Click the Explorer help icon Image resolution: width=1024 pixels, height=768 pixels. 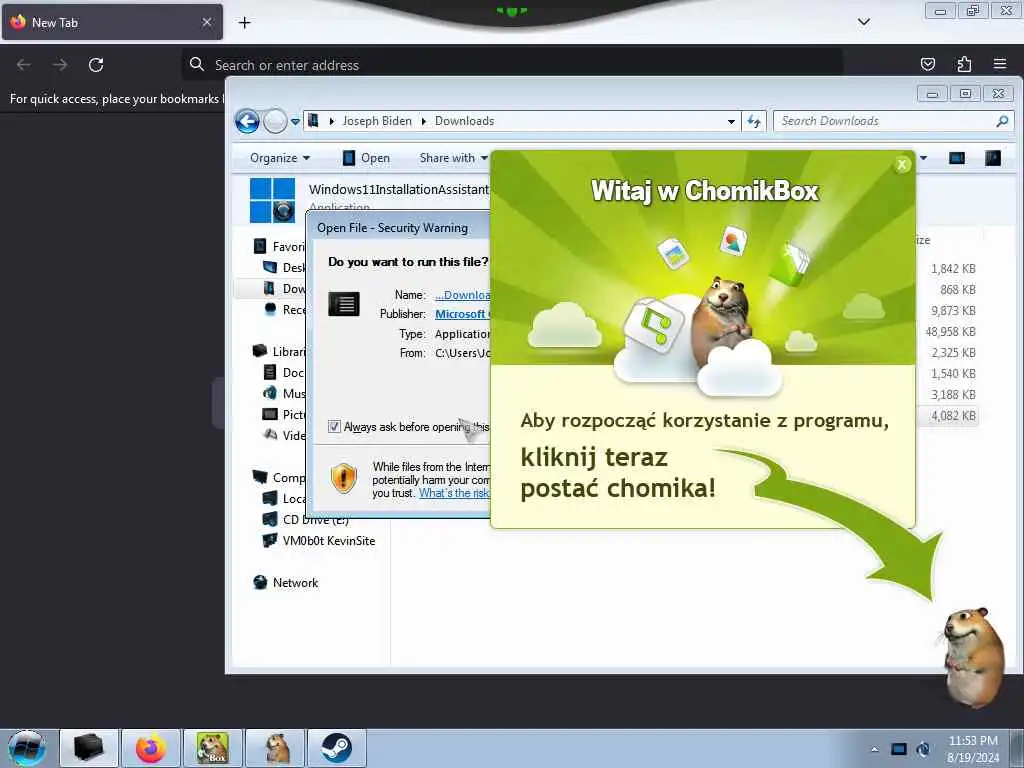click(x=993, y=158)
